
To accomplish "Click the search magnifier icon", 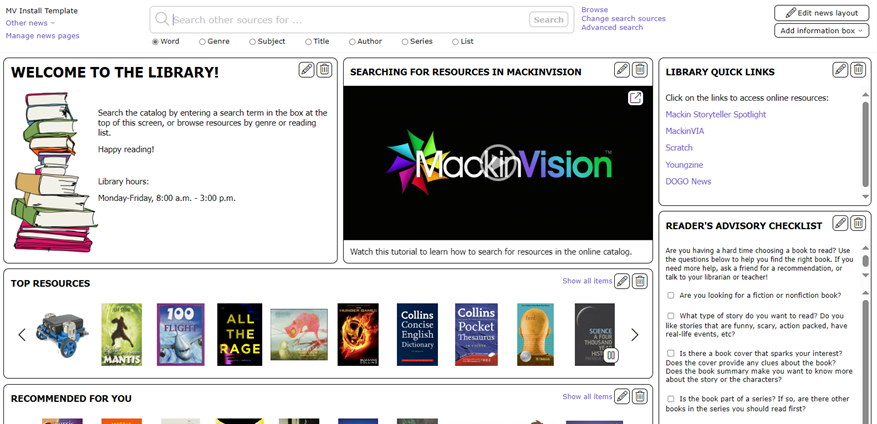I will (x=162, y=19).
